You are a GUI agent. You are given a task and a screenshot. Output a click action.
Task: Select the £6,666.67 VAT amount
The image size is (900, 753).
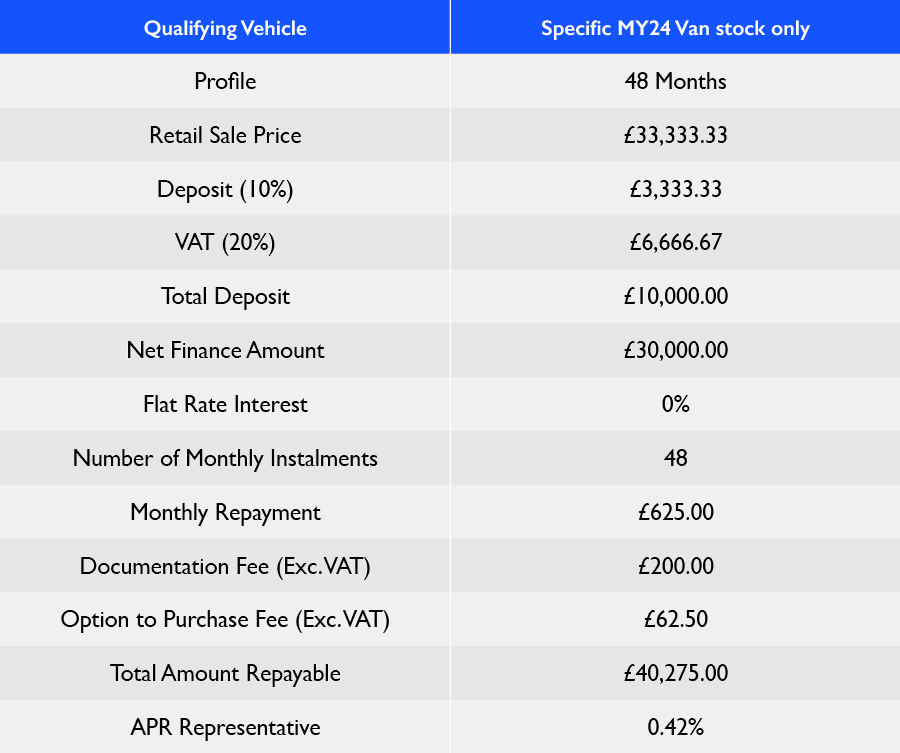pos(675,243)
